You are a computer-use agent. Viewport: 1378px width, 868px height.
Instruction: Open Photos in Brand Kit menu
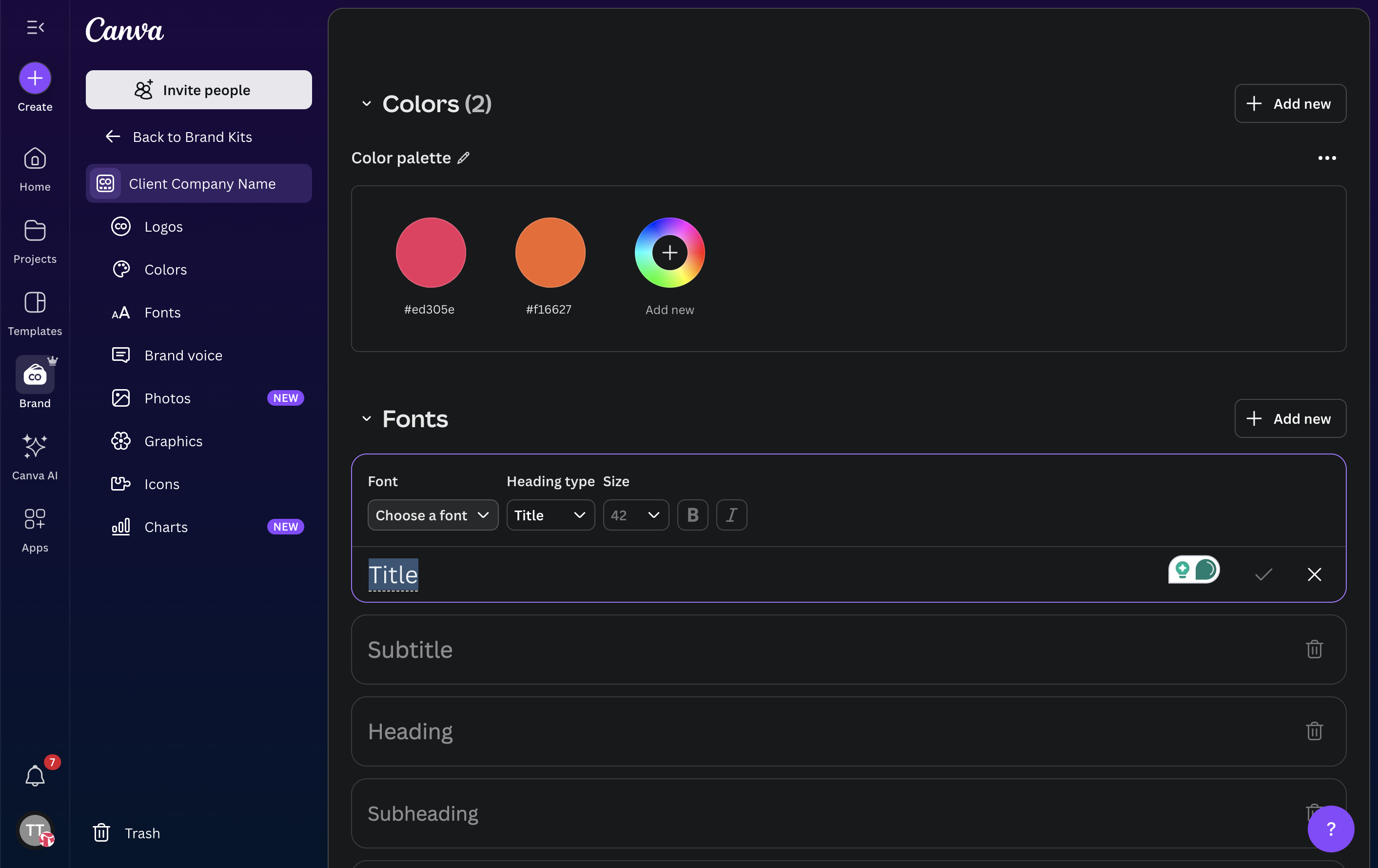(x=198, y=398)
